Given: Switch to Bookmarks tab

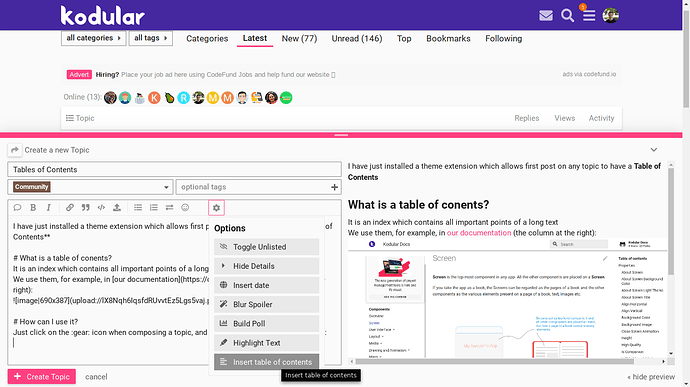Looking at the screenshot, I should click(x=448, y=39).
